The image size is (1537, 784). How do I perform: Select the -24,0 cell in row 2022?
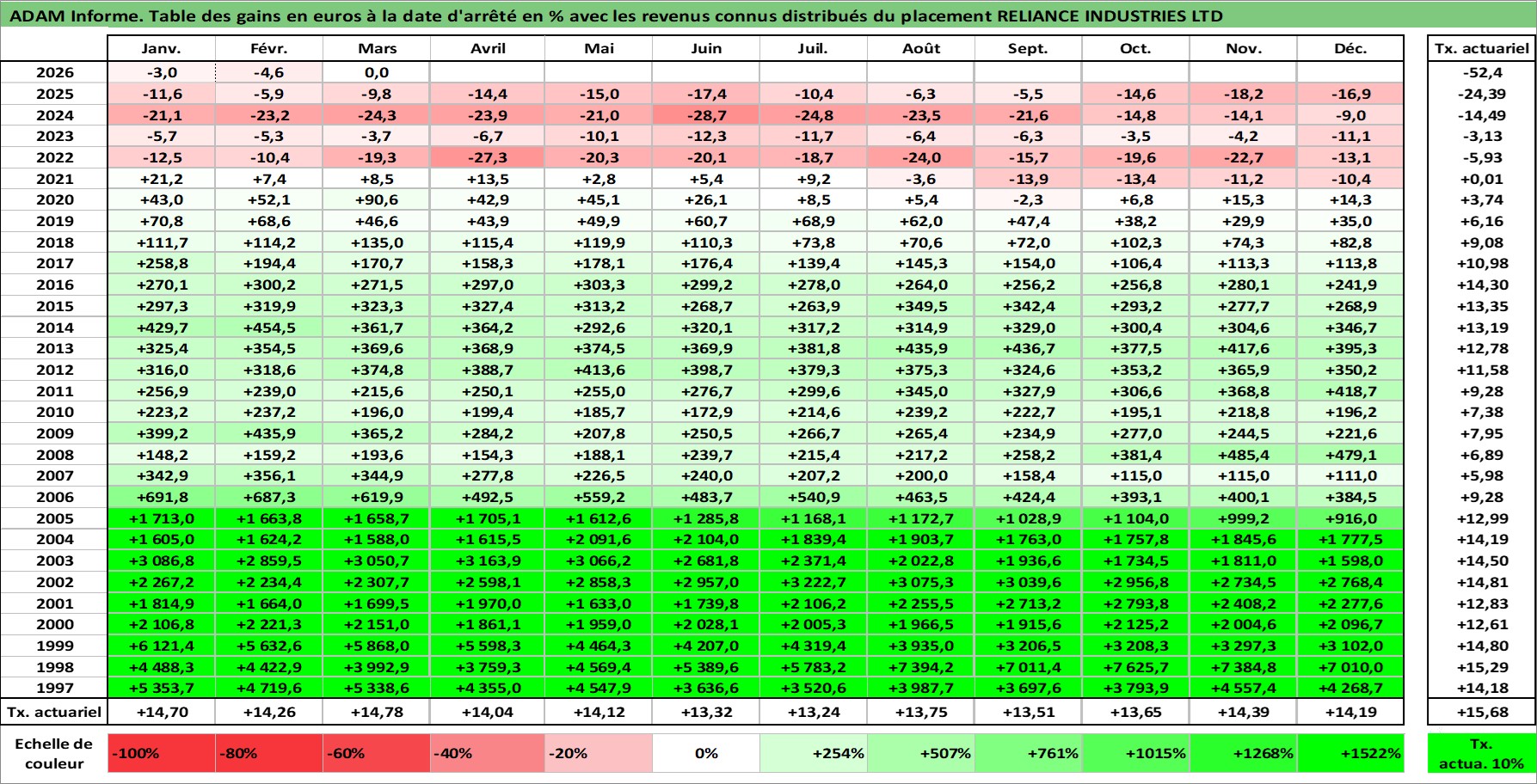coord(921,157)
